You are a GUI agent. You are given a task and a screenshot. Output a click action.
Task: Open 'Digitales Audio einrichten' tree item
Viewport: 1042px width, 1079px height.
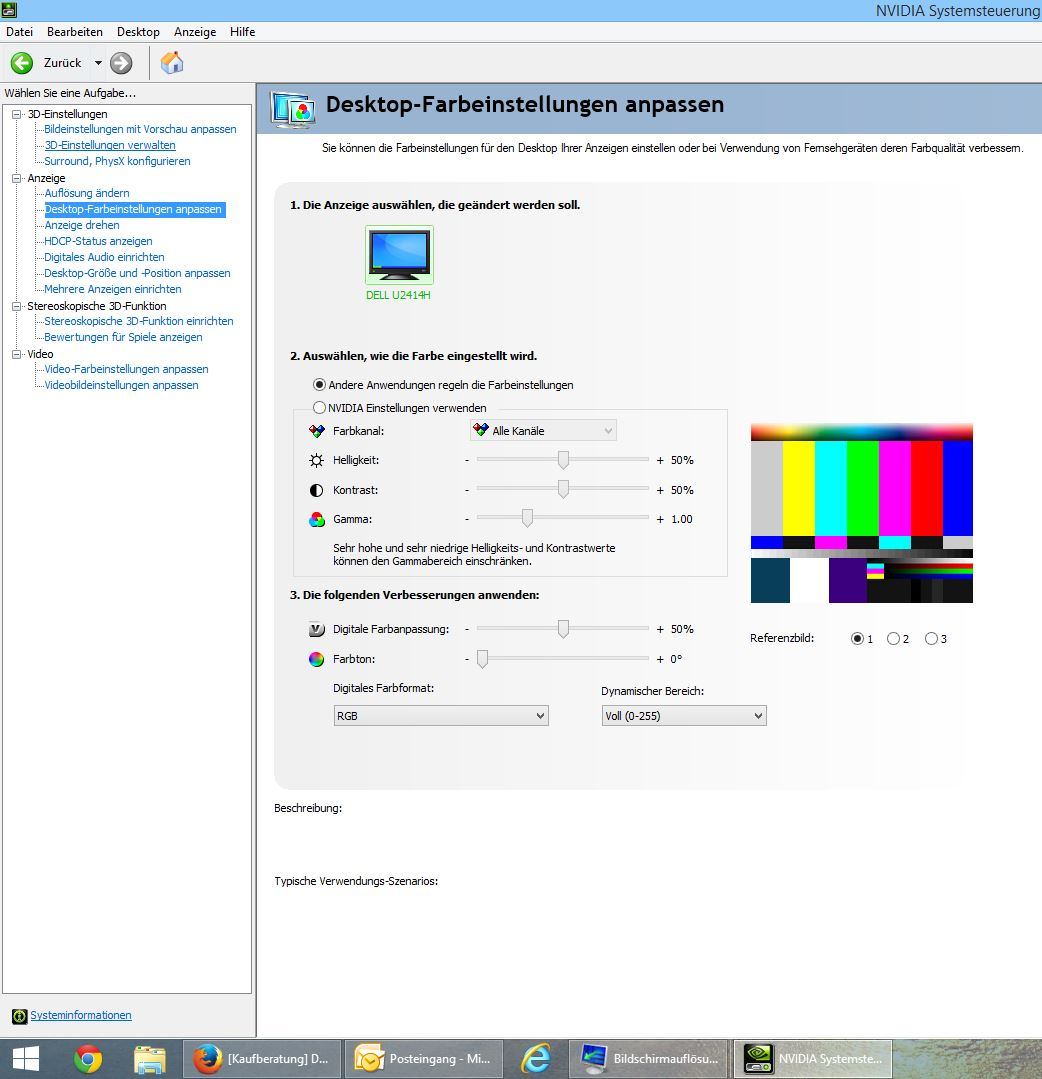[x=105, y=257]
